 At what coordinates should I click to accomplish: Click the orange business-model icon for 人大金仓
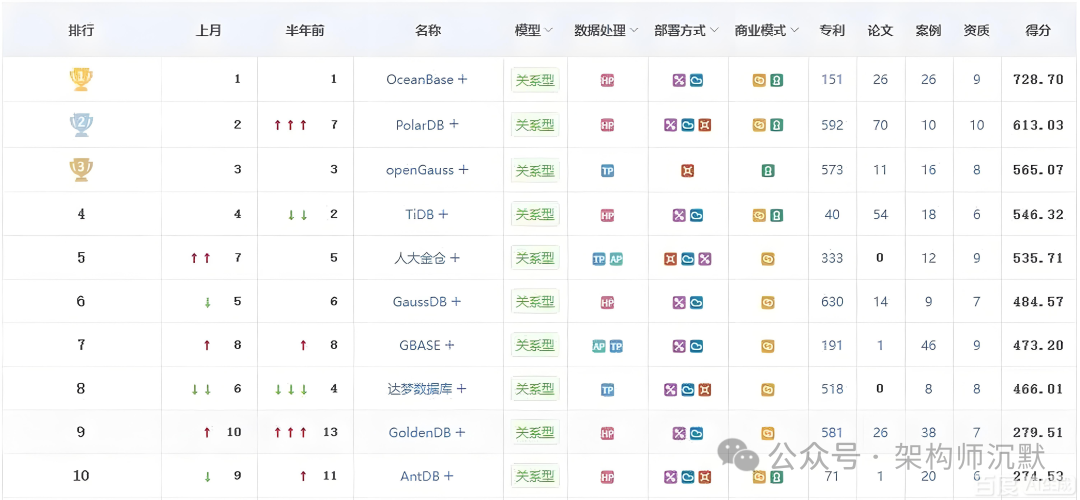point(768,259)
